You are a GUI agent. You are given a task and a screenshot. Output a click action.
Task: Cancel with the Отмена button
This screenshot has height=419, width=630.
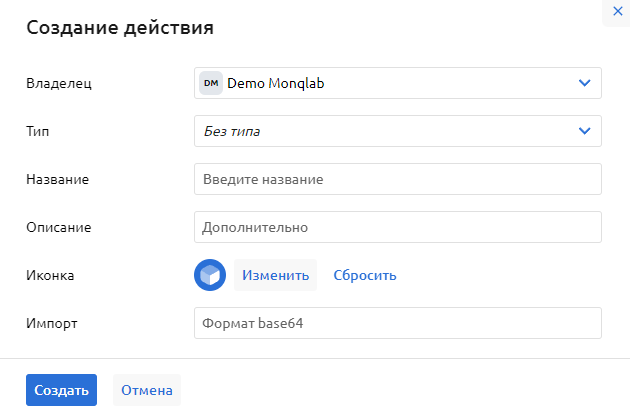pyautogui.click(x=147, y=390)
